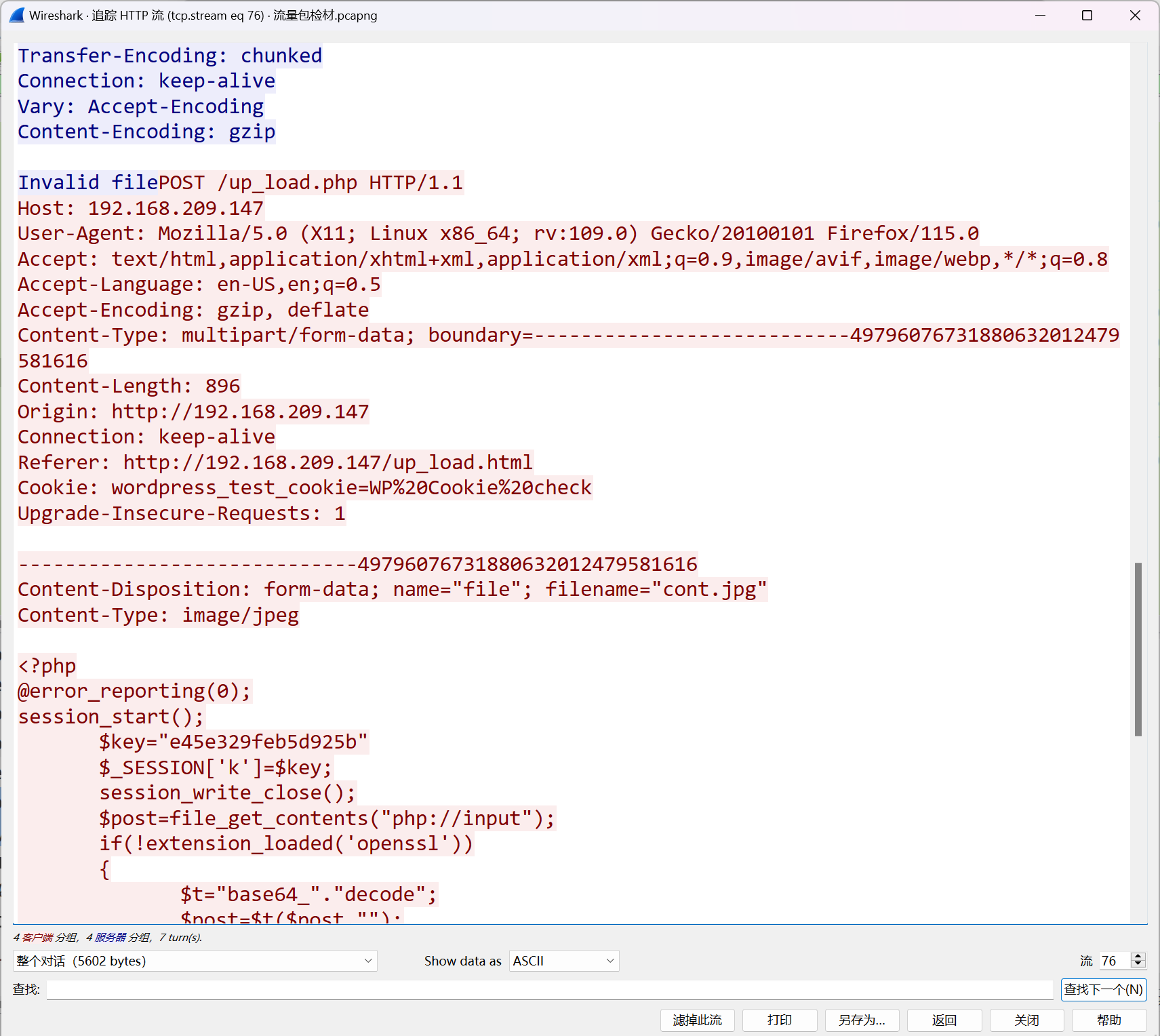Click the 'Accept-Encoding: gzip, deflate' line
Screen dimensions: 1160x1036
point(193,310)
